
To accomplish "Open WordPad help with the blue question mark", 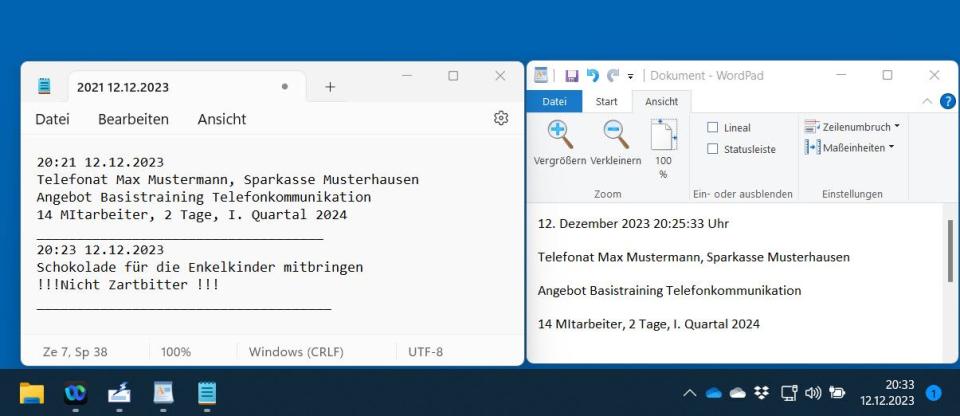I will (x=947, y=101).
